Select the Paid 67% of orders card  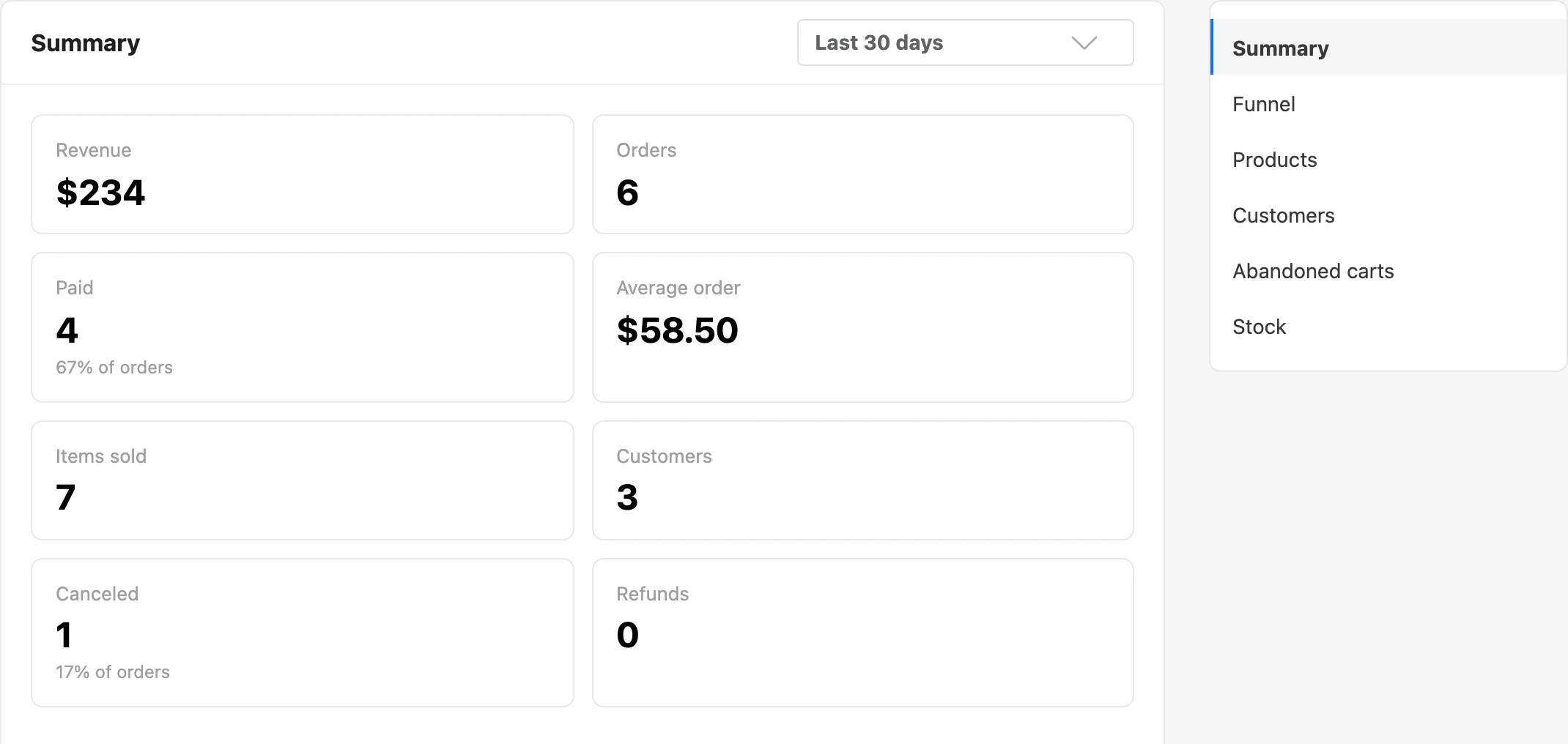(303, 327)
